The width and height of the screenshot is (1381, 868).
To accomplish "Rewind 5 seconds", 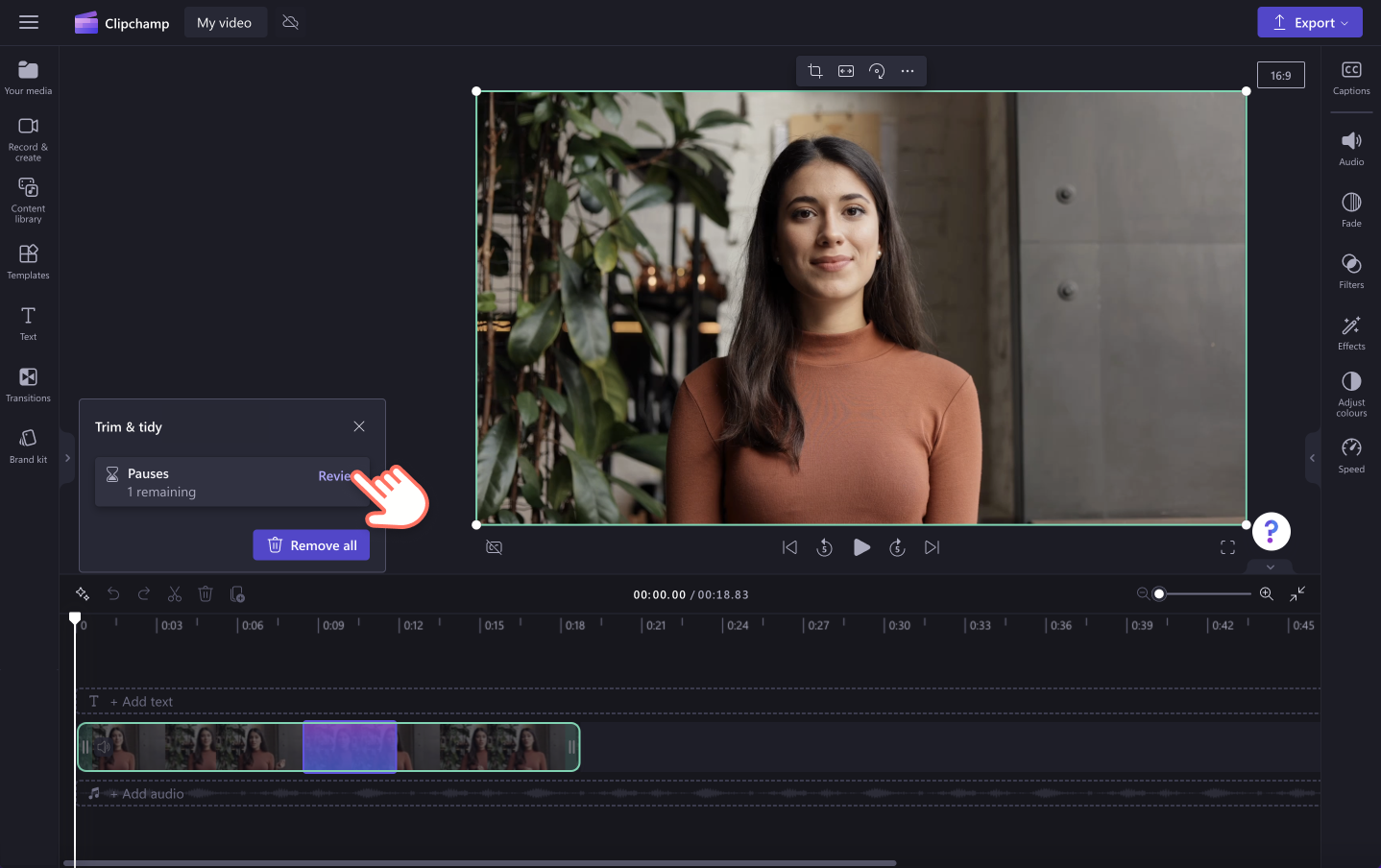I will pos(825,547).
